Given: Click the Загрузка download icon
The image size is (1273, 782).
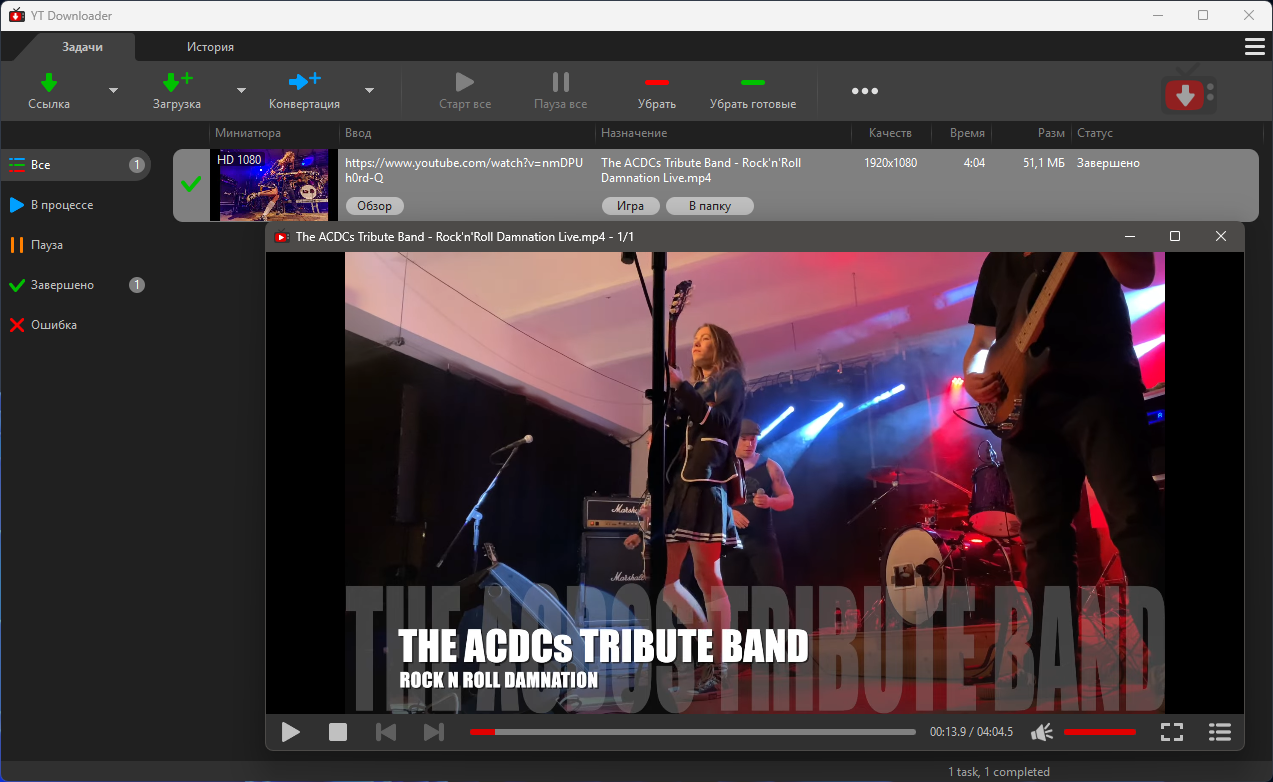Looking at the screenshot, I should (177, 82).
